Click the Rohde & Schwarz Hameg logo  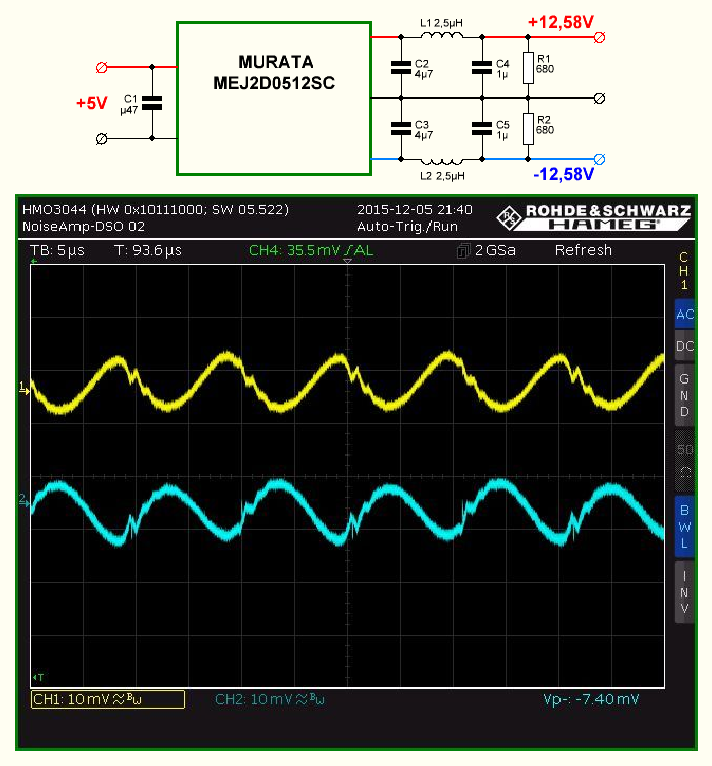[594, 218]
